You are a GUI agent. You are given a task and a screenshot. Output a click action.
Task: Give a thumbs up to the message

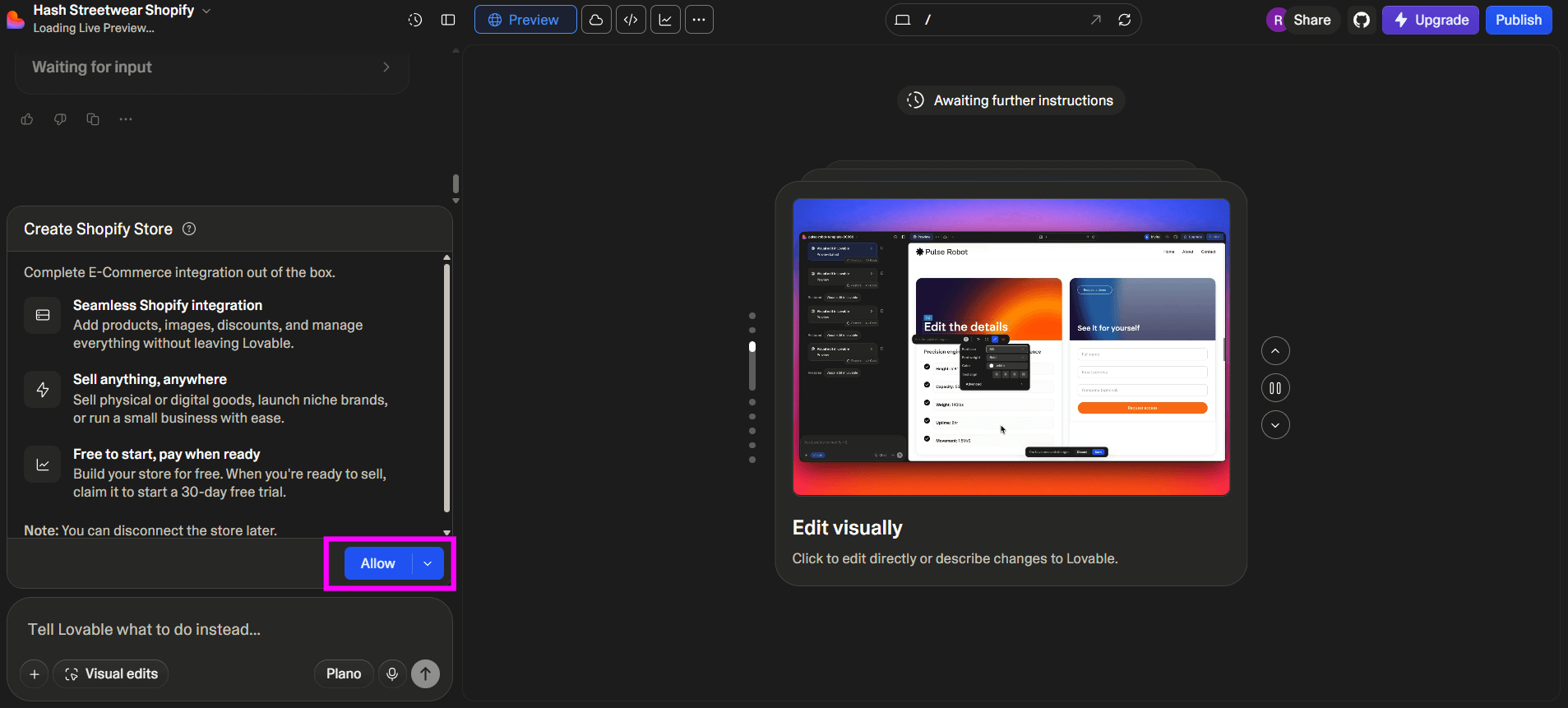click(x=27, y=119)
